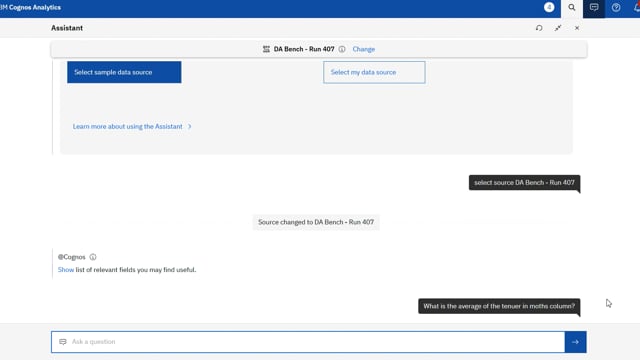Click the info icon next to @Cognos
Screen dimensions: 640x360
click(93, 257)
